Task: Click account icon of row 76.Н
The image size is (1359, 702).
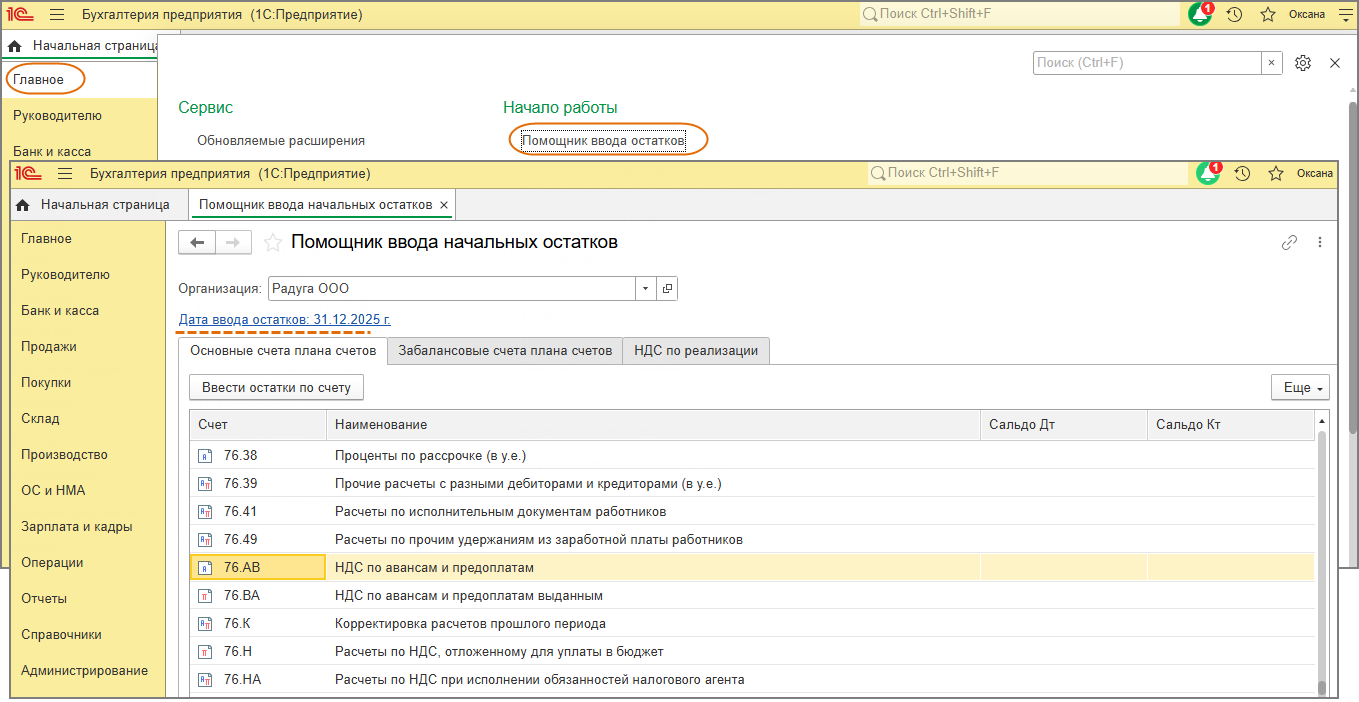Action: point(205,652)
